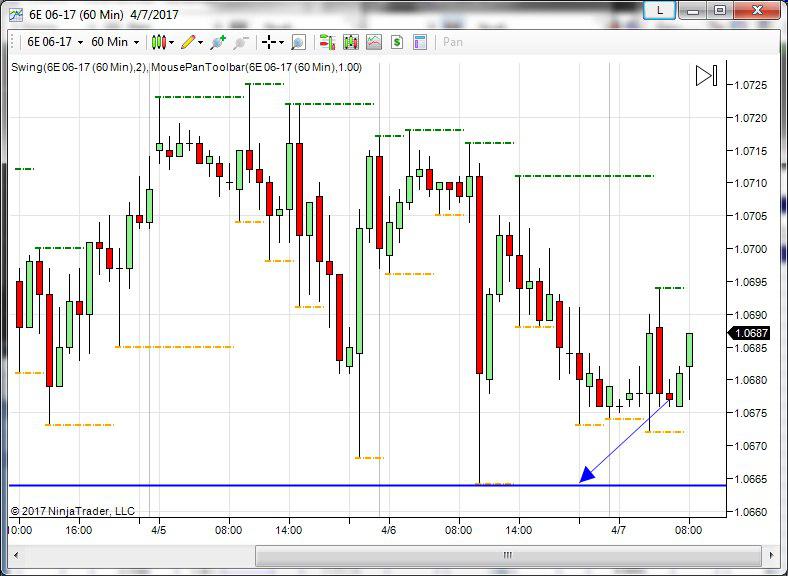Click the scrollbar left arrow
The height and width of the screenshot is (576, 788).
click(x=16, y=555)
